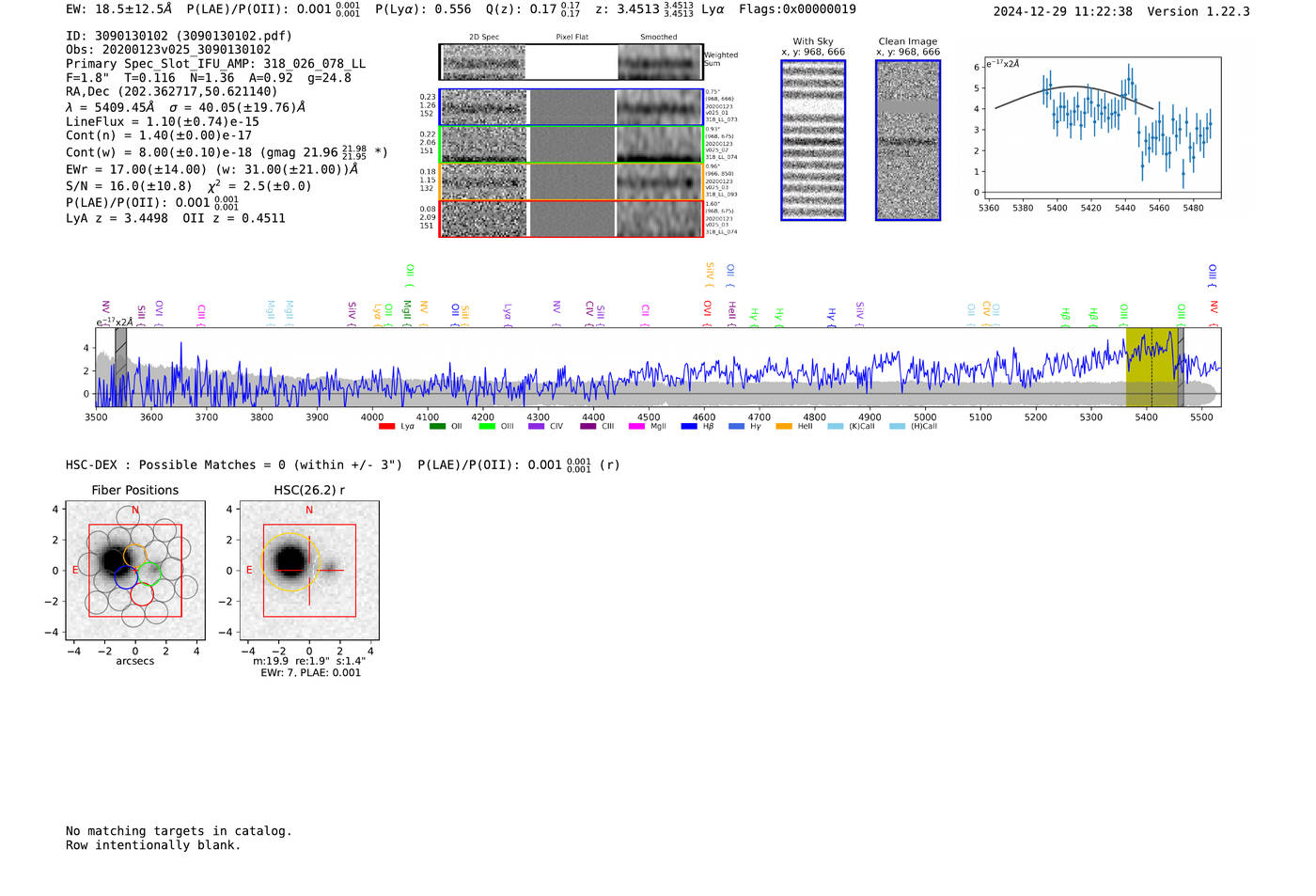
Task: Click the blue-bordered fiber row 2D spectrum
Action: click(x=484, y=107)
